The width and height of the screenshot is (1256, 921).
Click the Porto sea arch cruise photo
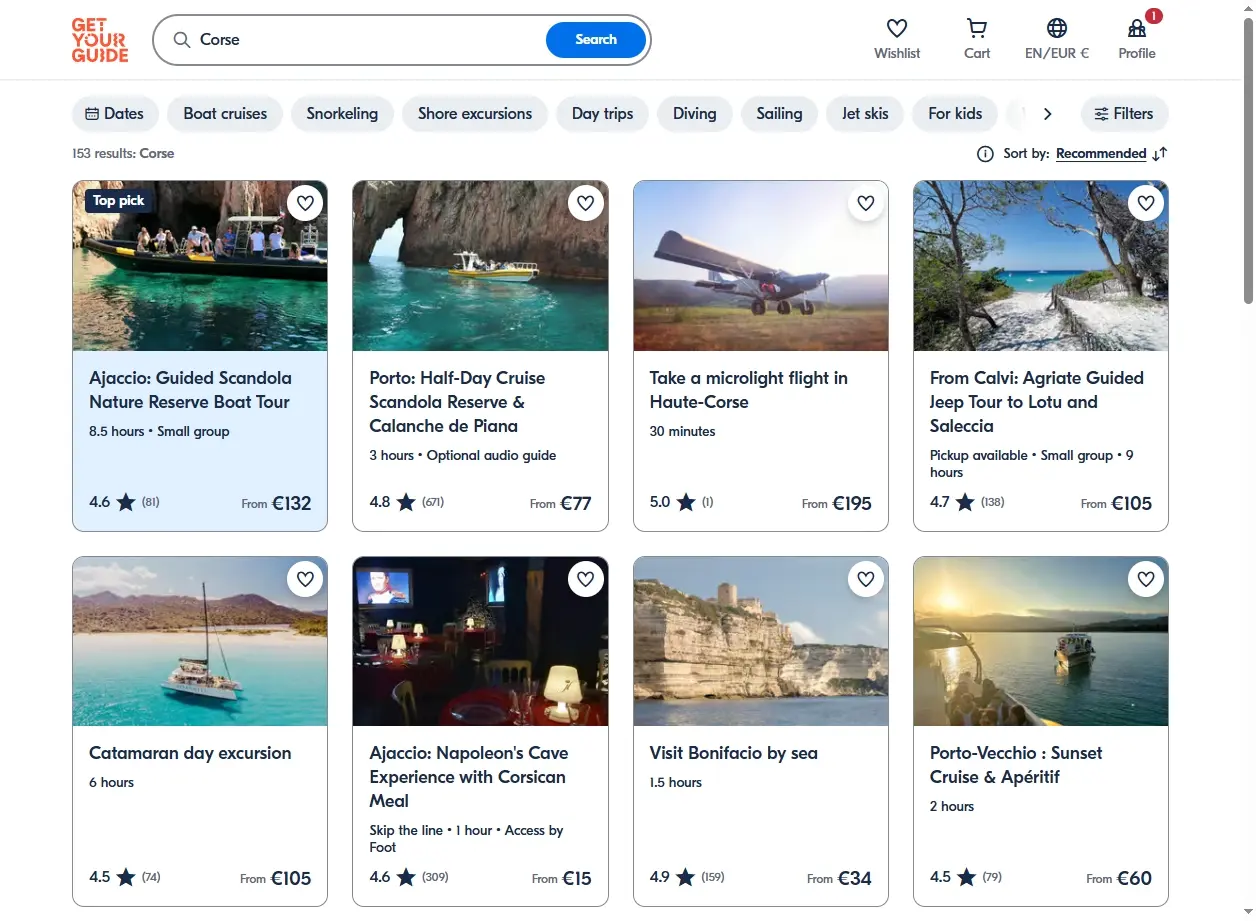point(480,266)
